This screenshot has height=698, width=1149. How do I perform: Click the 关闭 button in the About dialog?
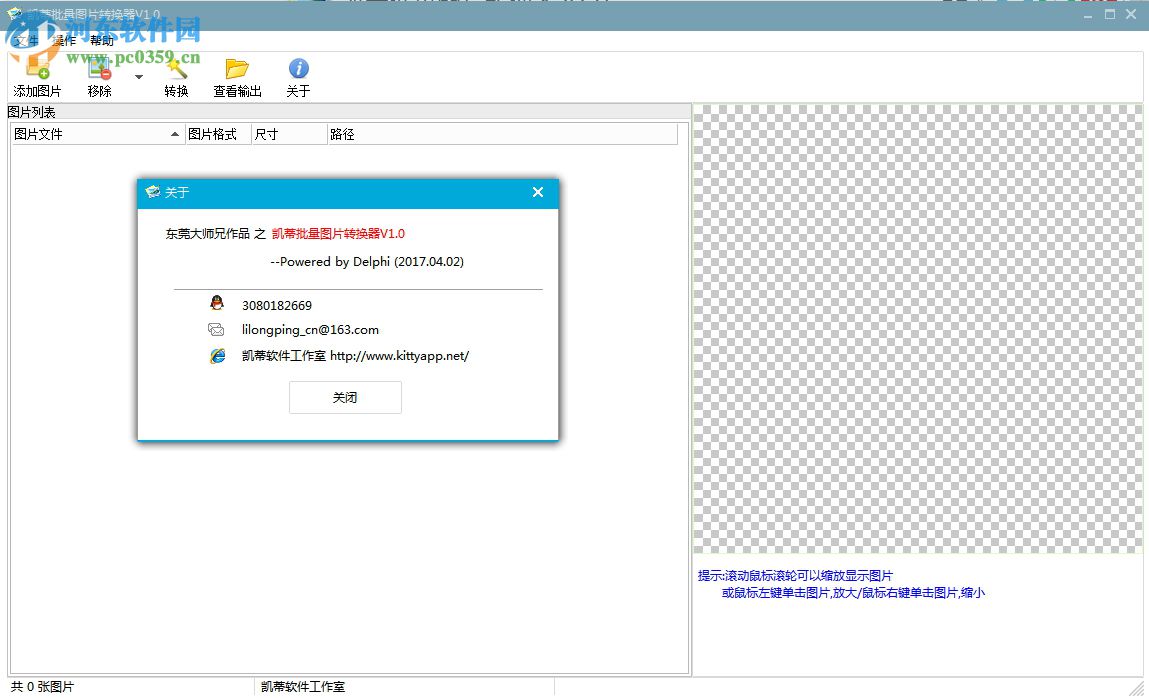pos(345,397)
